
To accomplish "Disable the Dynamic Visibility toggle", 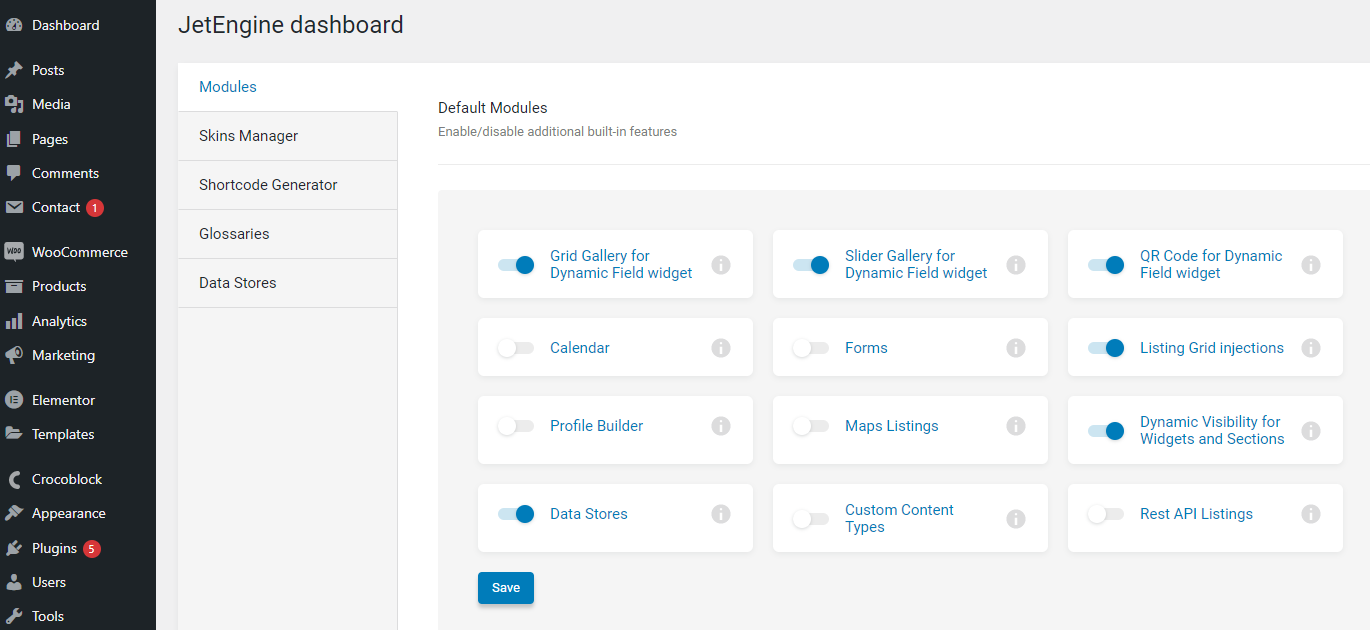I will (1106, 431).
